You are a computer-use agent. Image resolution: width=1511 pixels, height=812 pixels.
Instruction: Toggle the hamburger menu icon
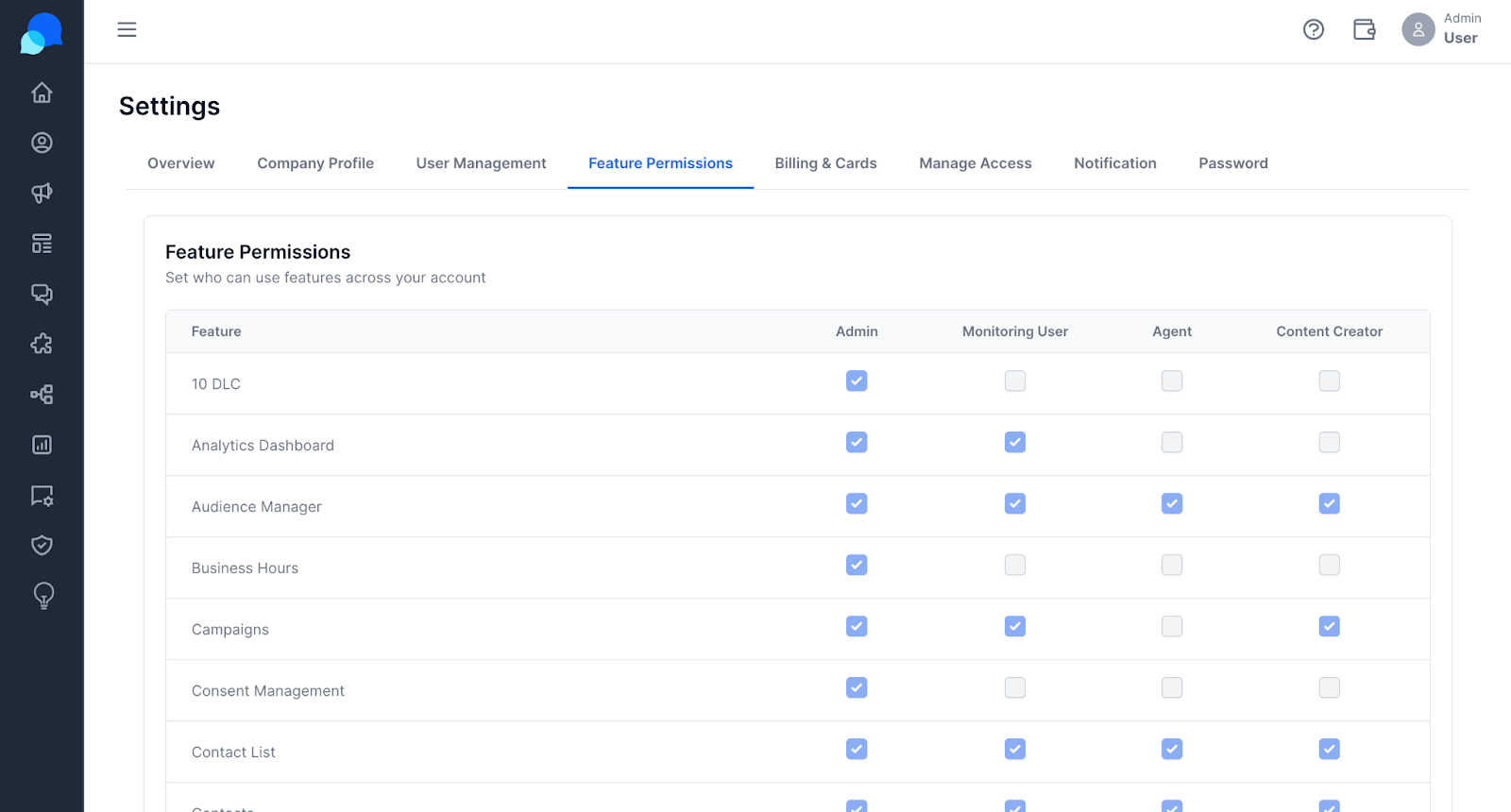tap(127, 29)
